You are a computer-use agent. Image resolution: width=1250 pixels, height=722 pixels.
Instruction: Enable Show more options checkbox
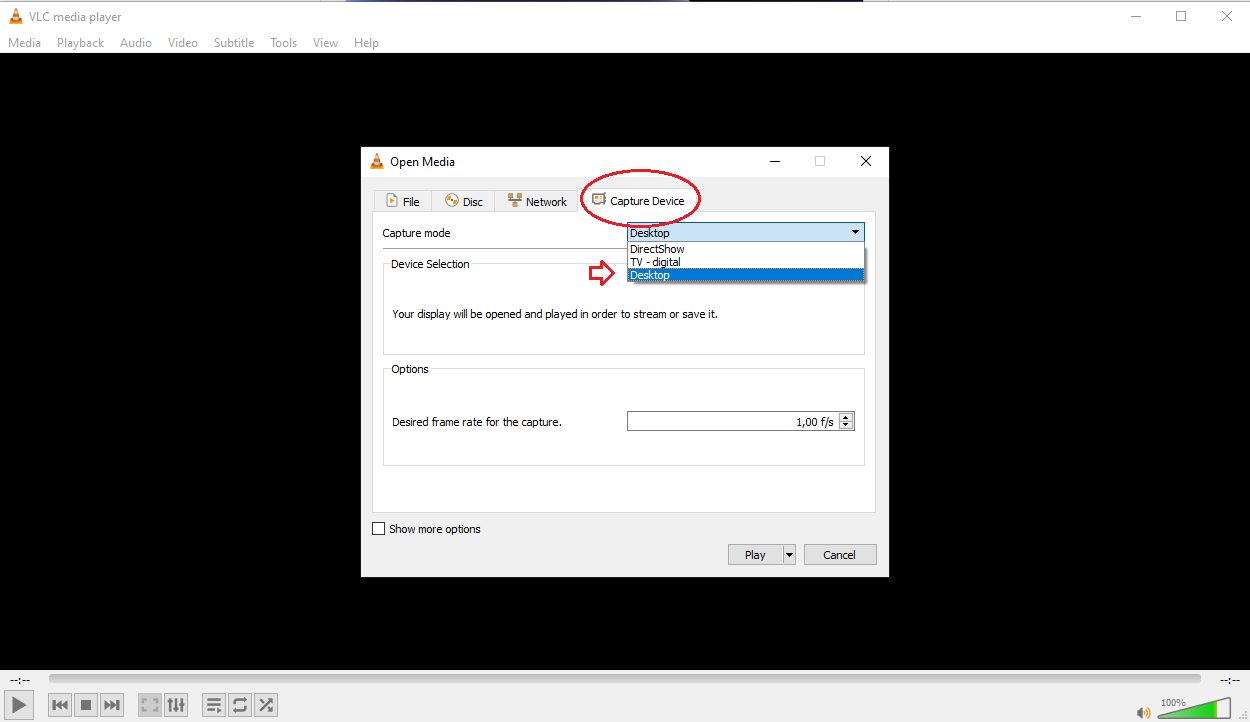point(378,529)
